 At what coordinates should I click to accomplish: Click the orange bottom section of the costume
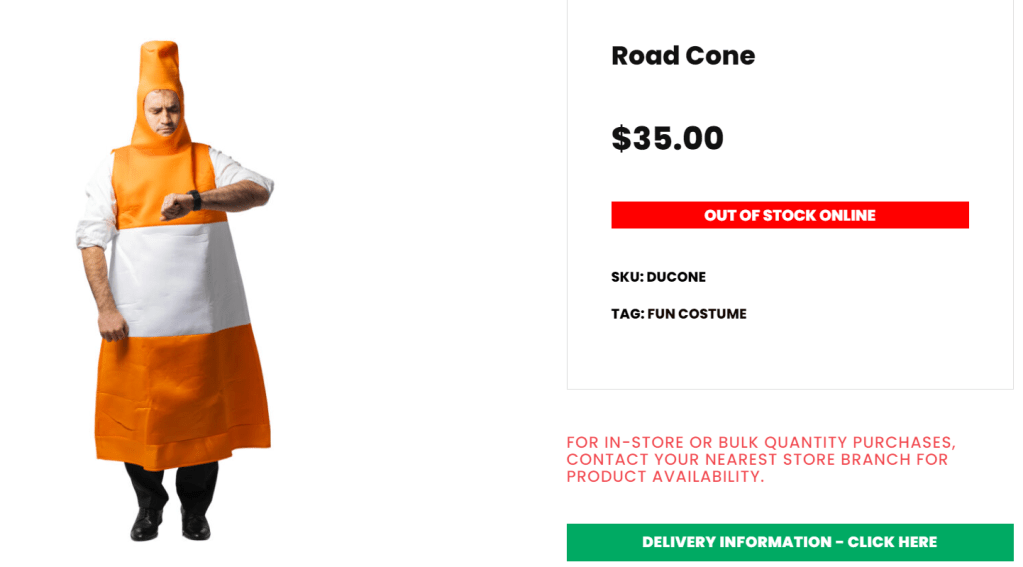coord(182,400)
